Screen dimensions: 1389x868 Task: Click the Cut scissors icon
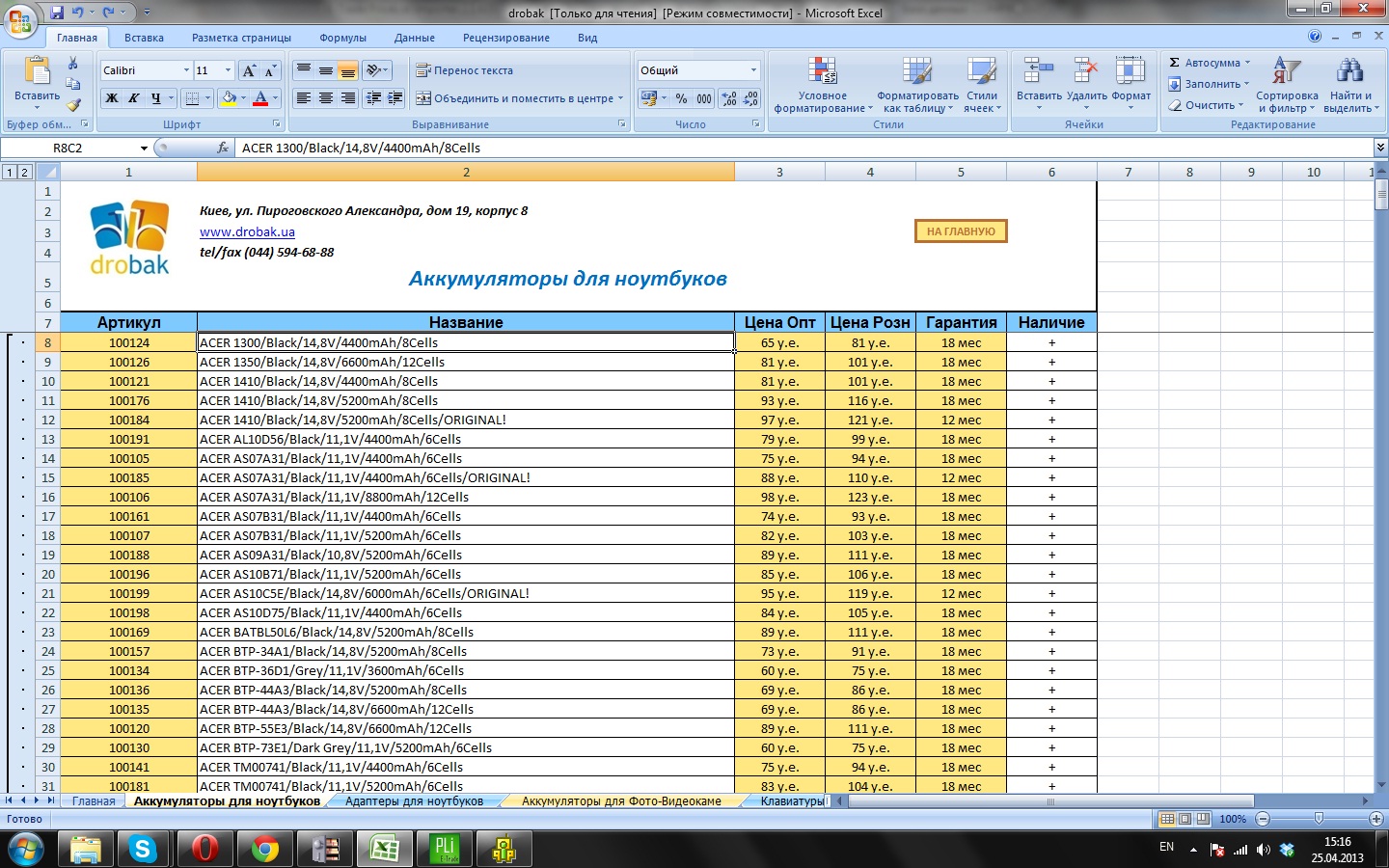[x=73, y=64]
